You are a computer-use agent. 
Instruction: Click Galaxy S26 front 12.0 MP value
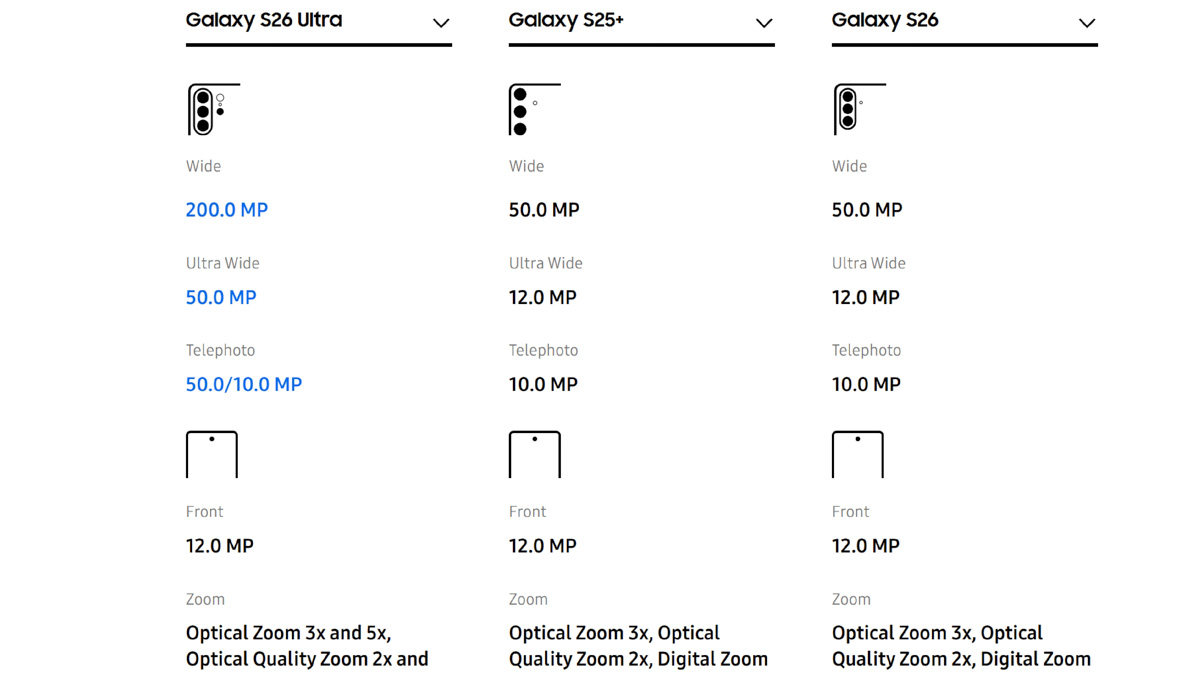(x=866, y=546)
